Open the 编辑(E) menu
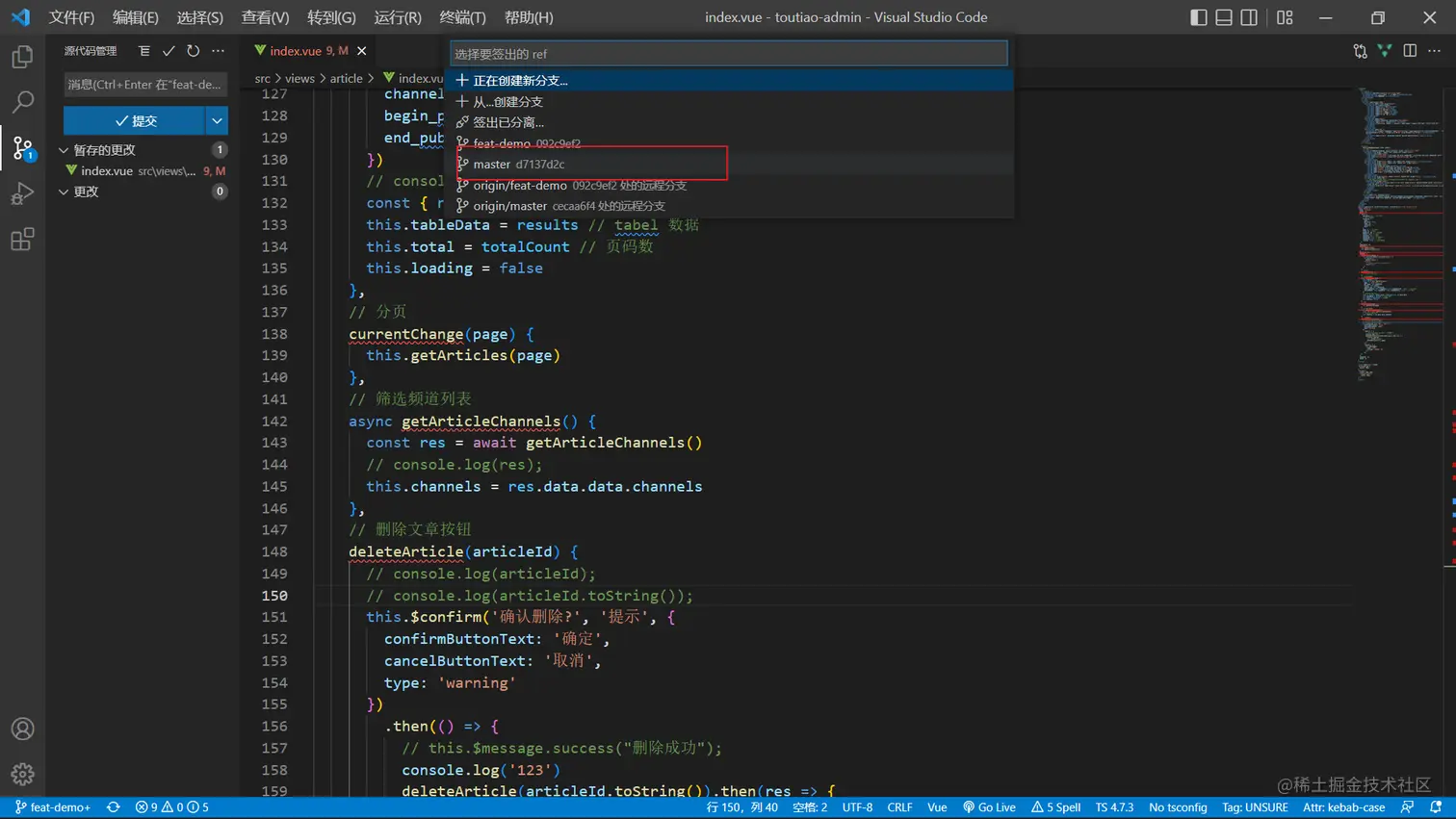1456x819 pixels. pos(136,17)
